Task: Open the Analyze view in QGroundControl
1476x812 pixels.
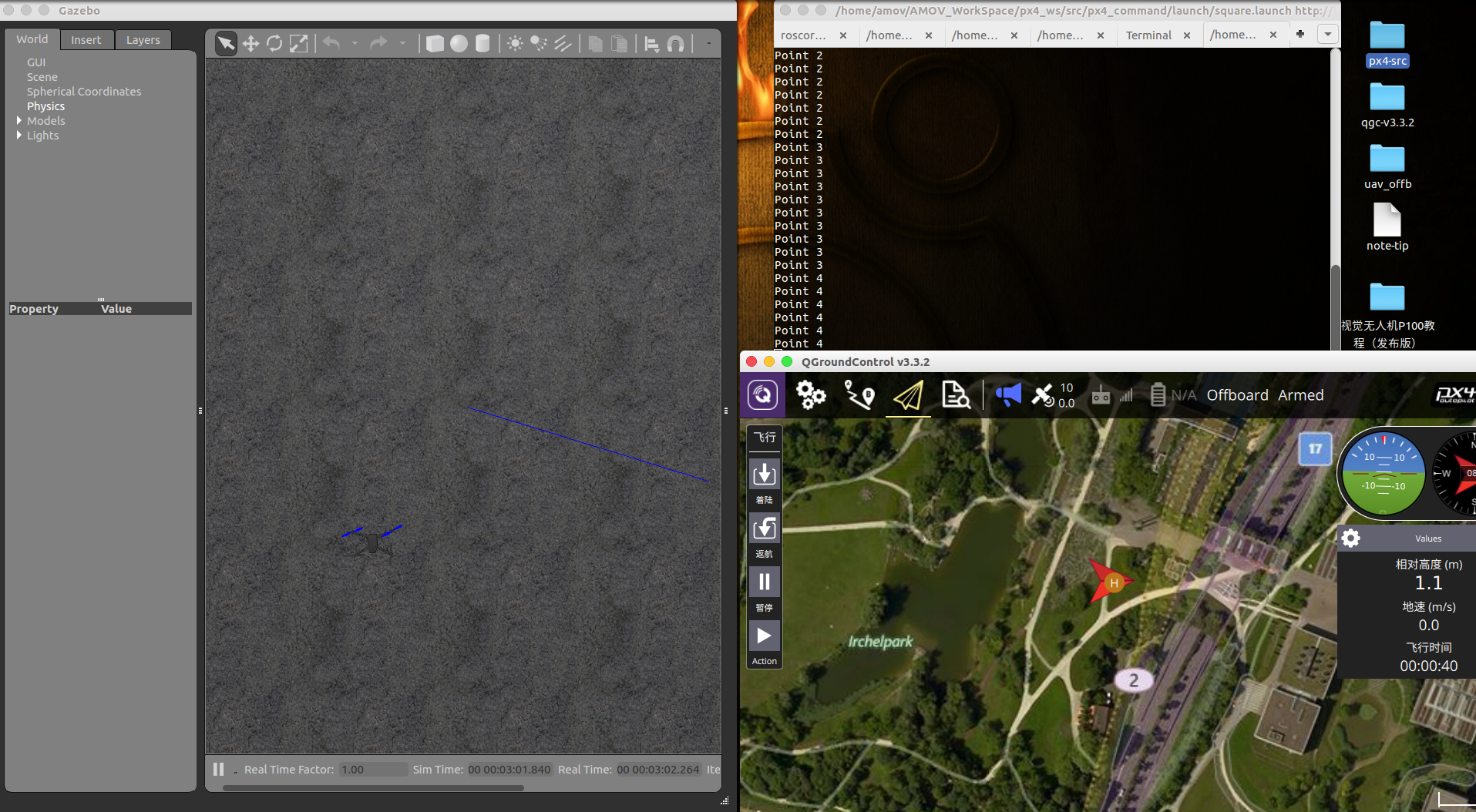Action: coord(956,395)
